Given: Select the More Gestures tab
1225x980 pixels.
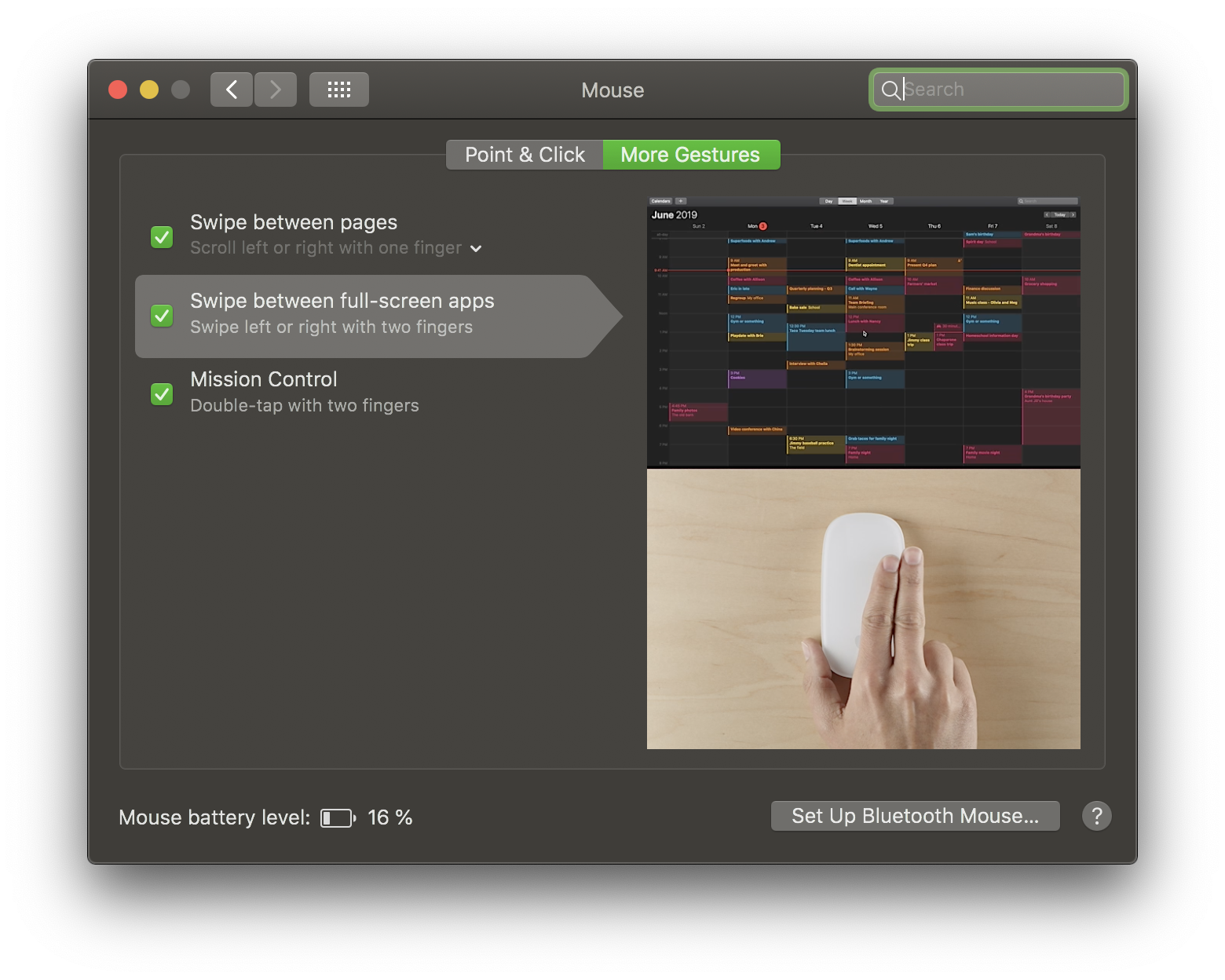Looking at the screenshot, I should pos(690,155).
